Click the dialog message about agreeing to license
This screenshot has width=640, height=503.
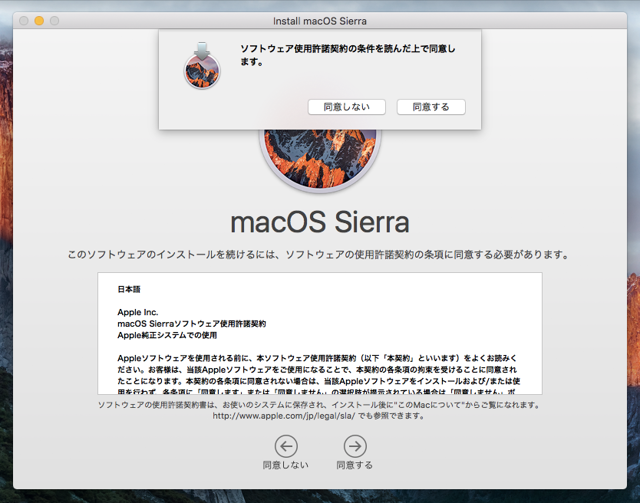[x=348, y=55]
